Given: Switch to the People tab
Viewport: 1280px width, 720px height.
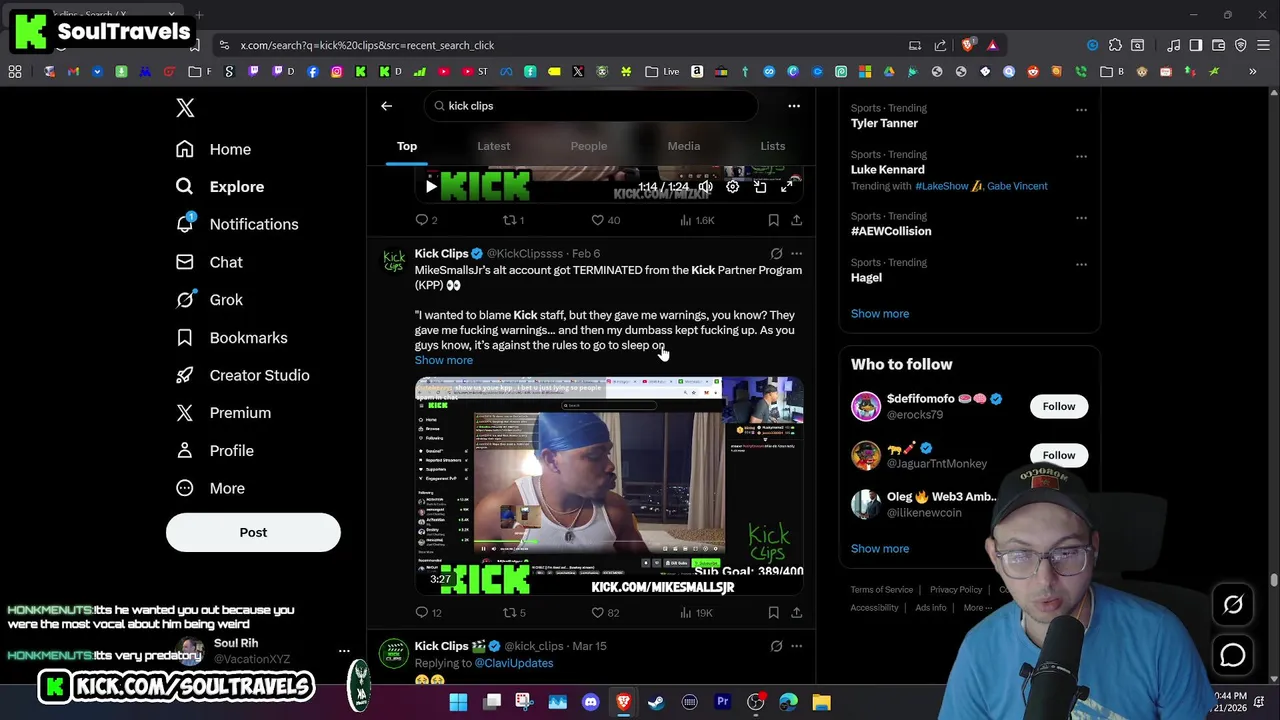Looking at the screenshot, I should coord(588,146).
